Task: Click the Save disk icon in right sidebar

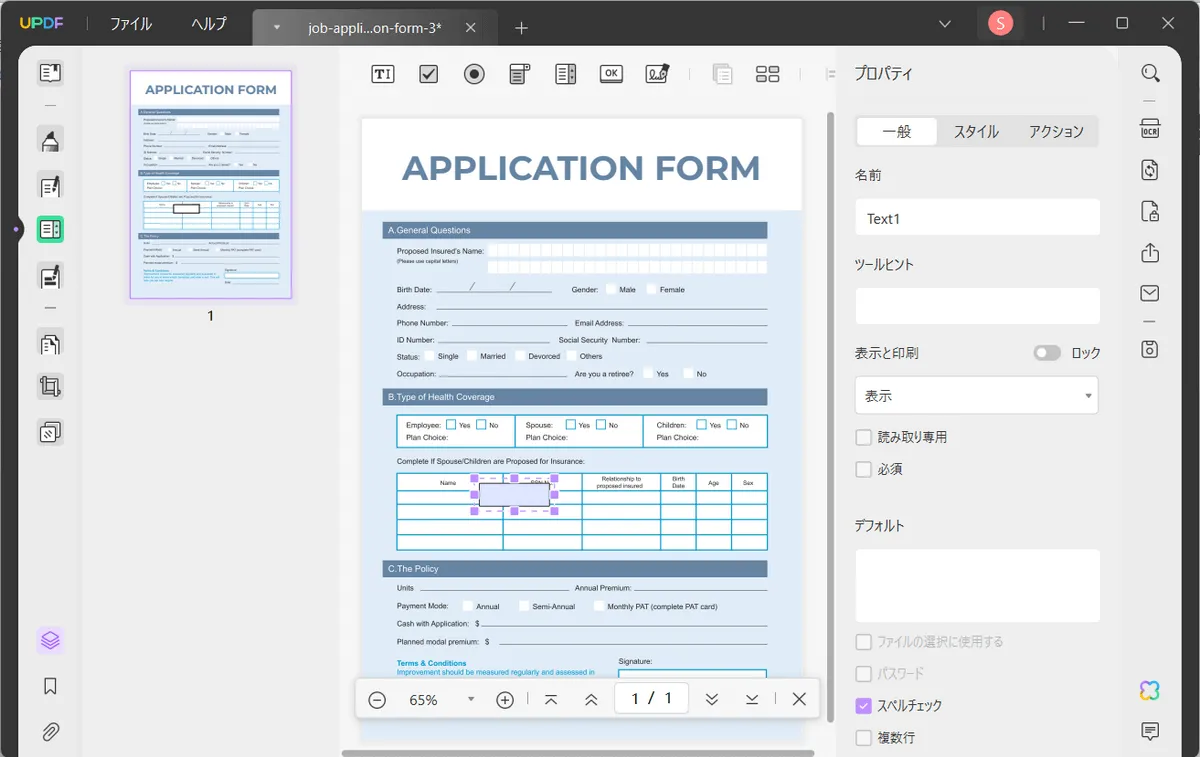Action: coord(1150,349)
